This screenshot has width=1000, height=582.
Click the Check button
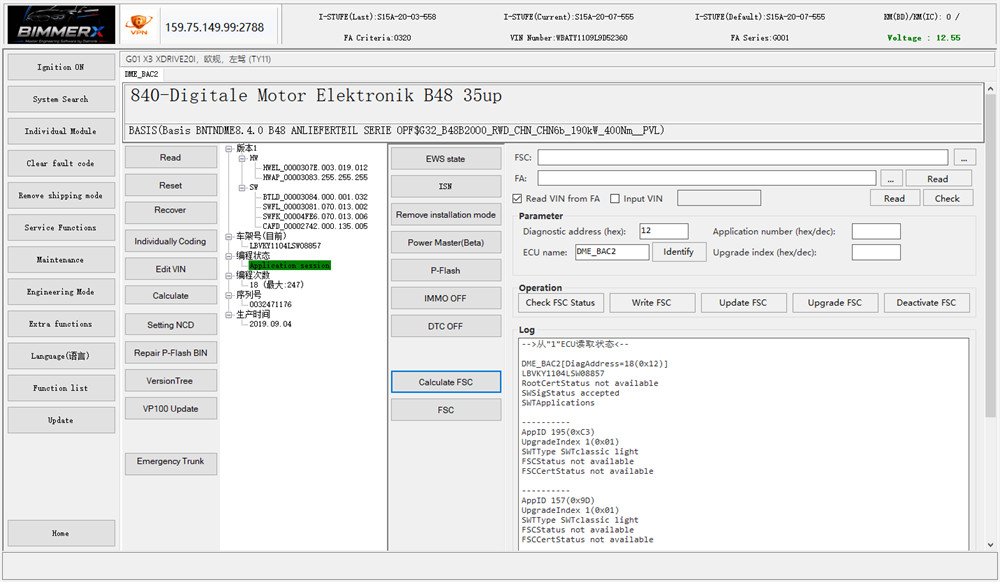coord(947,198)
